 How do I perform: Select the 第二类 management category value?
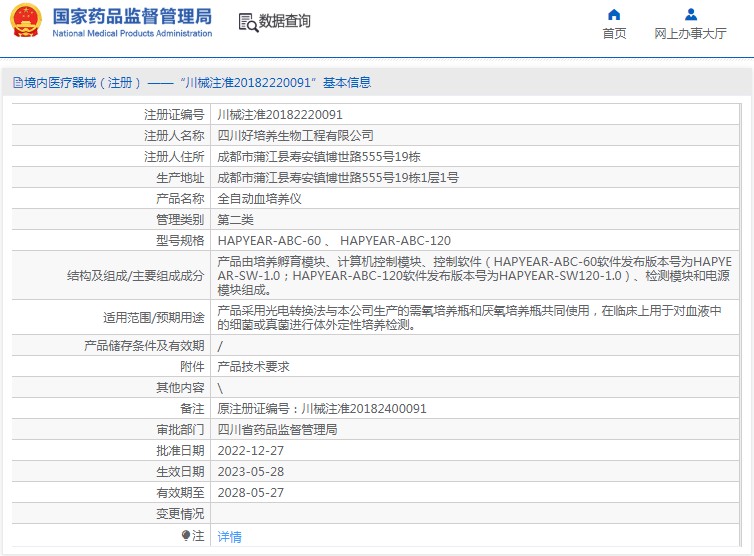(x=236, y=220)
